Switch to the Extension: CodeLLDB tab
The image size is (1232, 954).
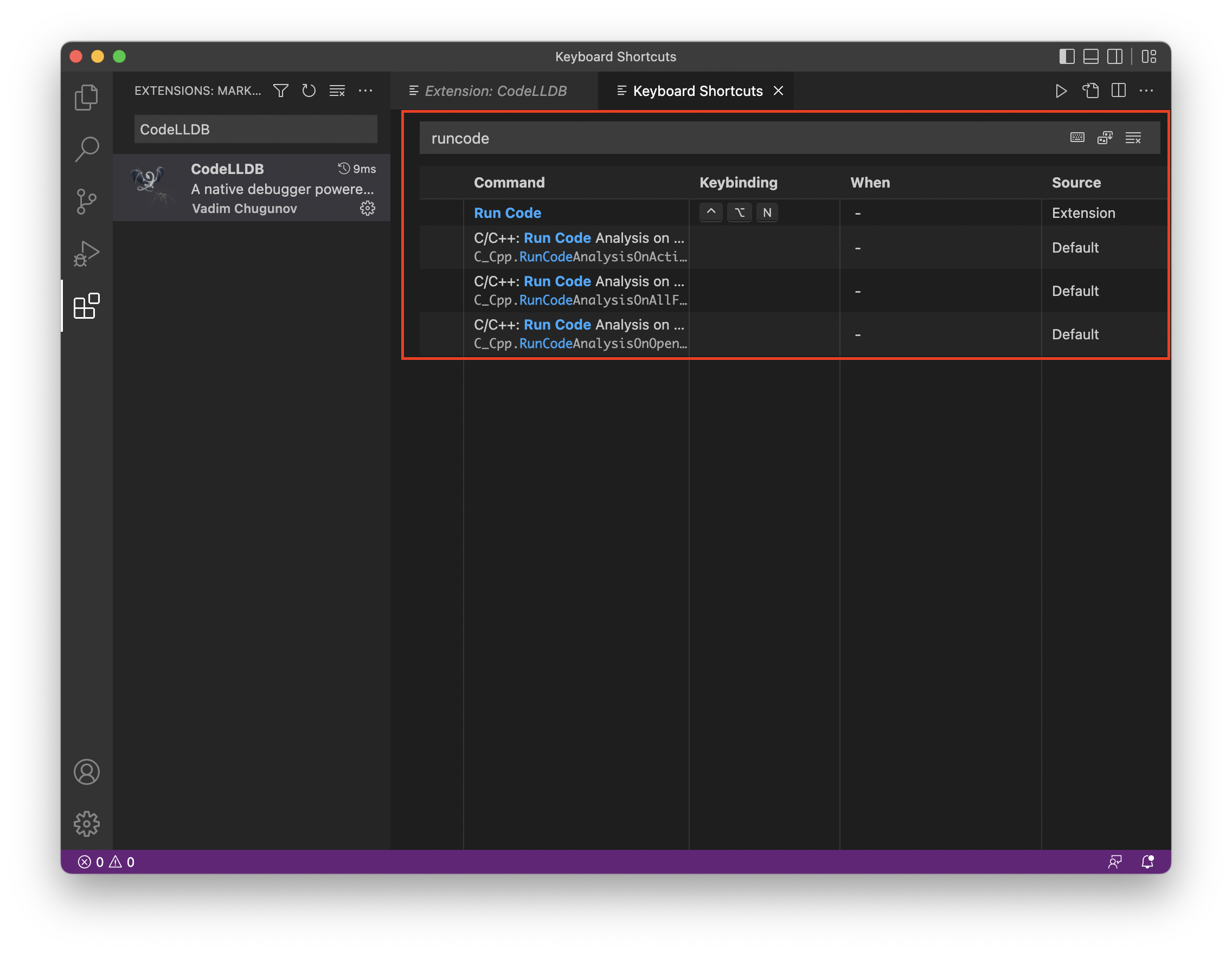tap(495, 91)
